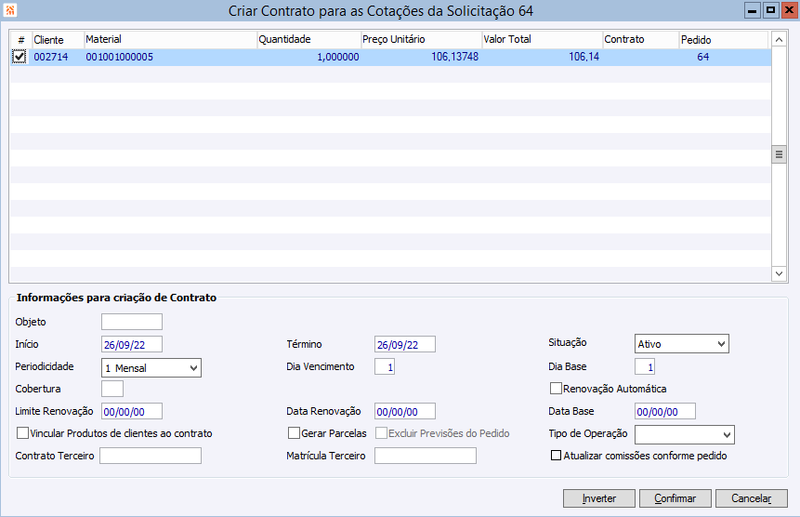Screen dimensions: 800x517
Task: Click the grid scrollbar down arrow
Action: 779,274
